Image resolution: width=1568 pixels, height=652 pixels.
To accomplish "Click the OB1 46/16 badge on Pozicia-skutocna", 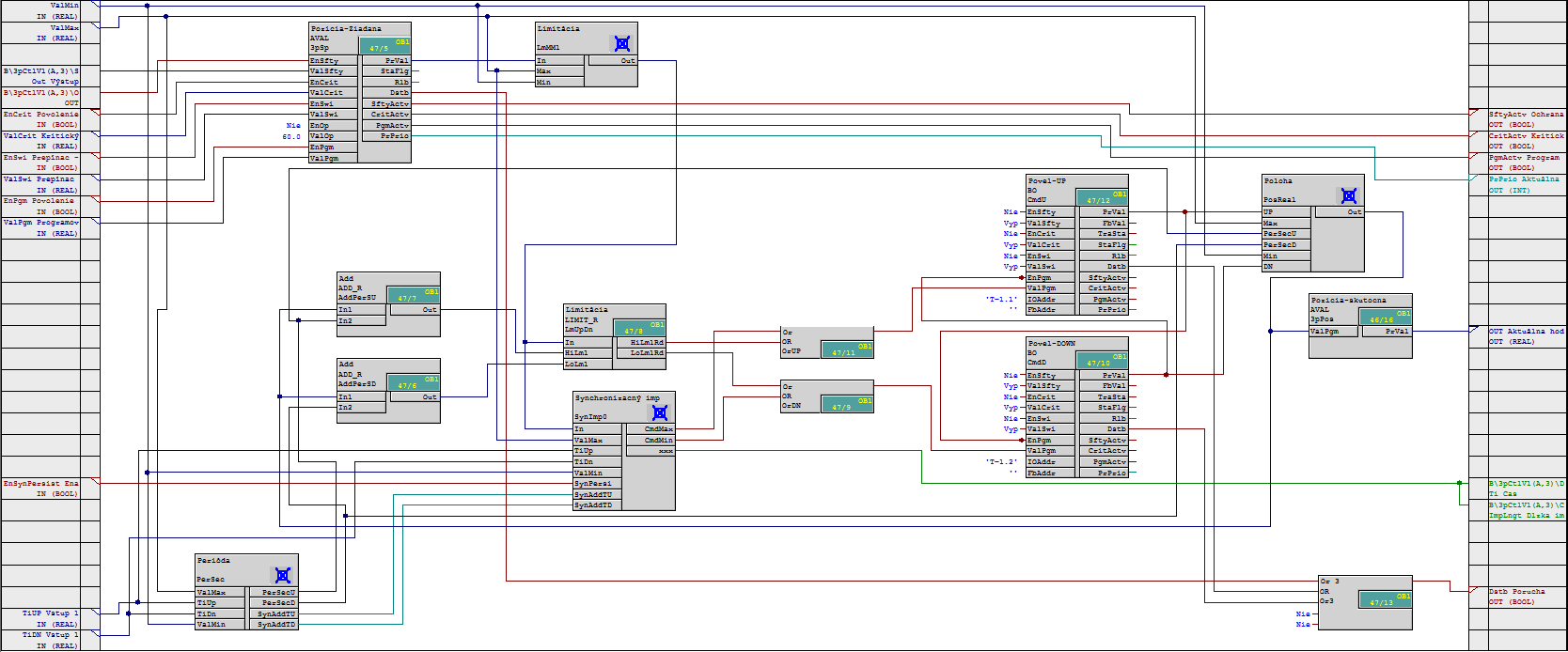I will click(x=1387, y=317).
